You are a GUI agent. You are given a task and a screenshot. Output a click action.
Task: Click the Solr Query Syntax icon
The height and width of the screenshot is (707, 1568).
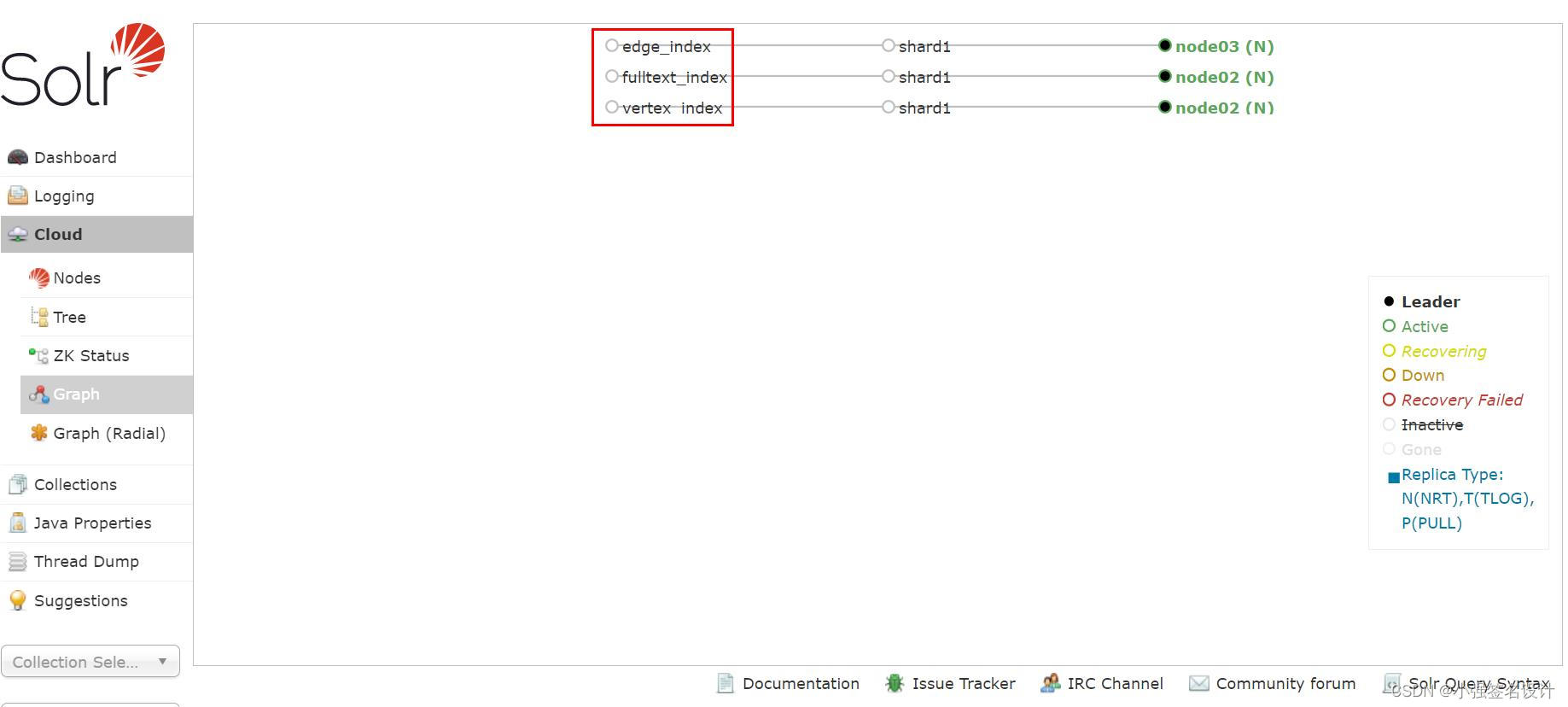[1391, 683]
